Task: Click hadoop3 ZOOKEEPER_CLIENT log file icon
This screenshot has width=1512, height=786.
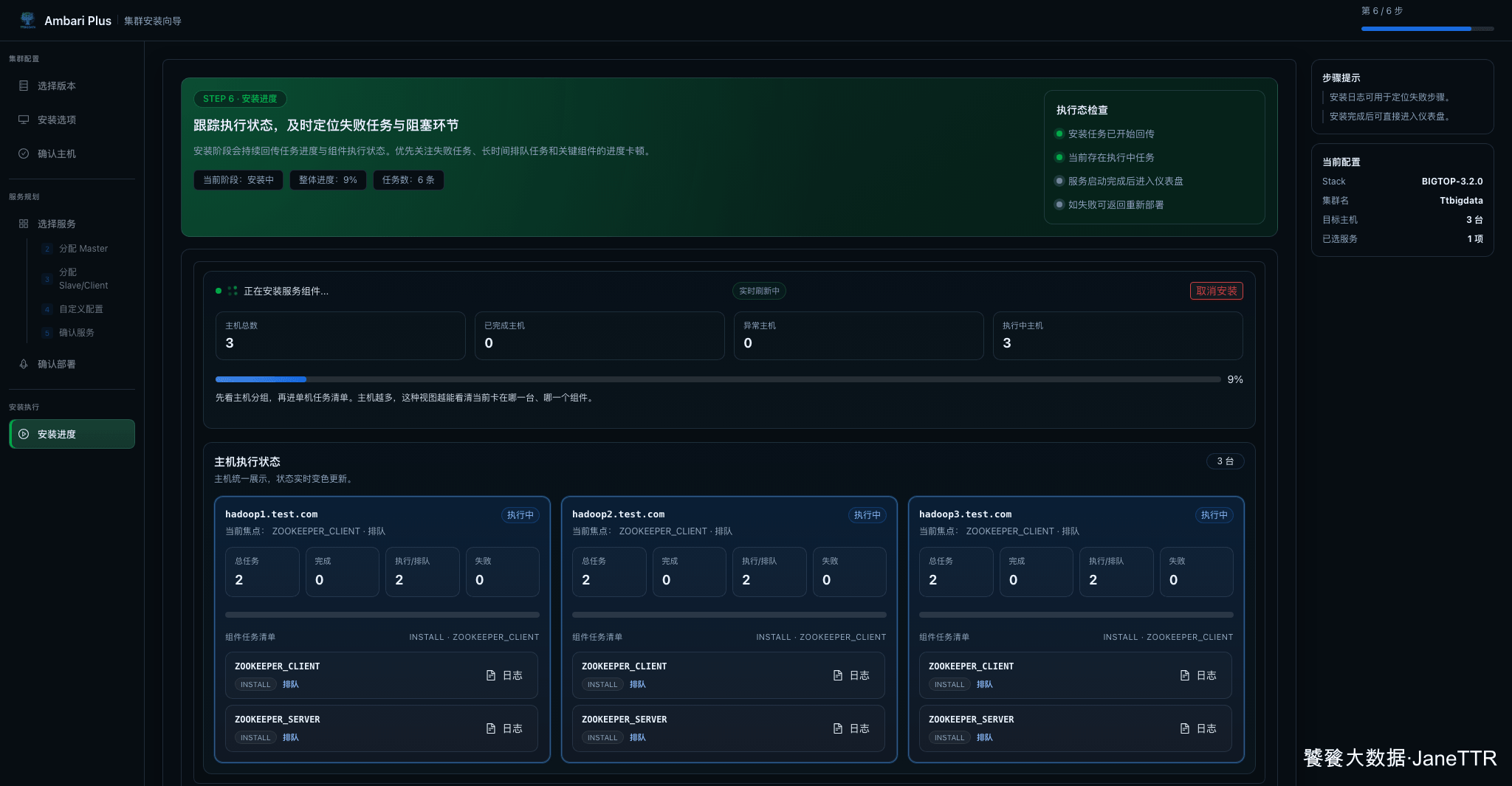Action: 1185,675
